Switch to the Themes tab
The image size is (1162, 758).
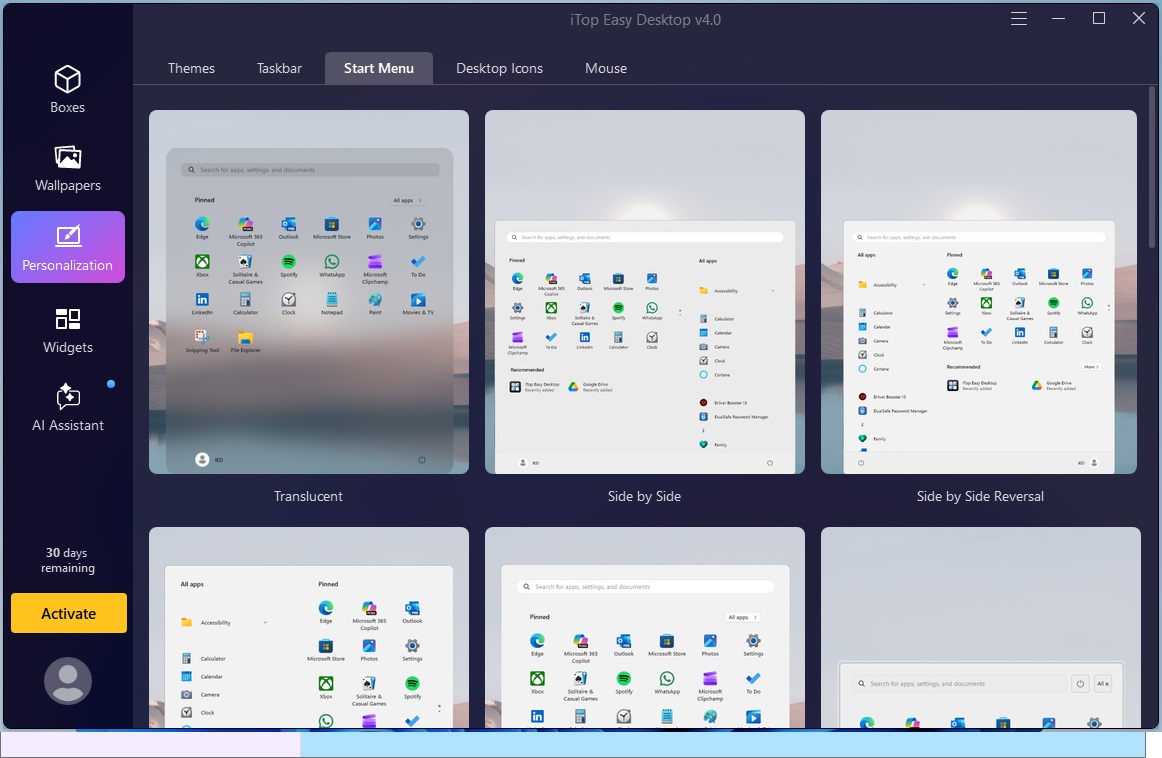click(x=191, y=68)
